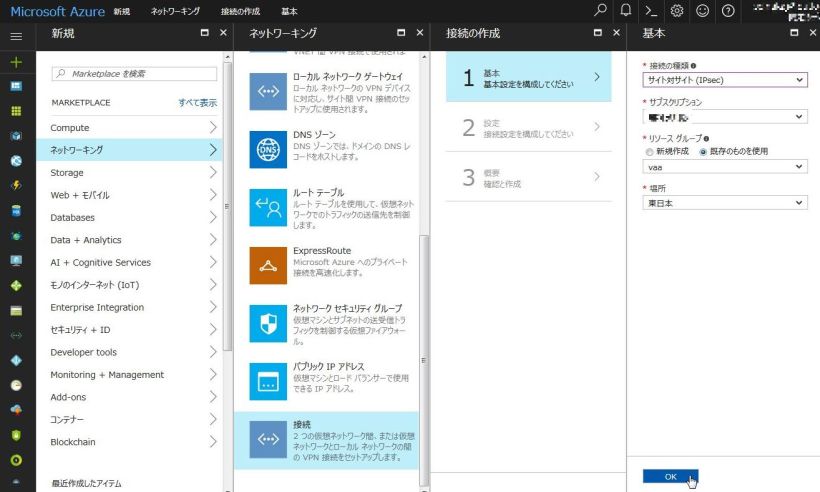820x492 pixels.
Task: Select 新規作成 resource group radio button
Action: (647, 151)
